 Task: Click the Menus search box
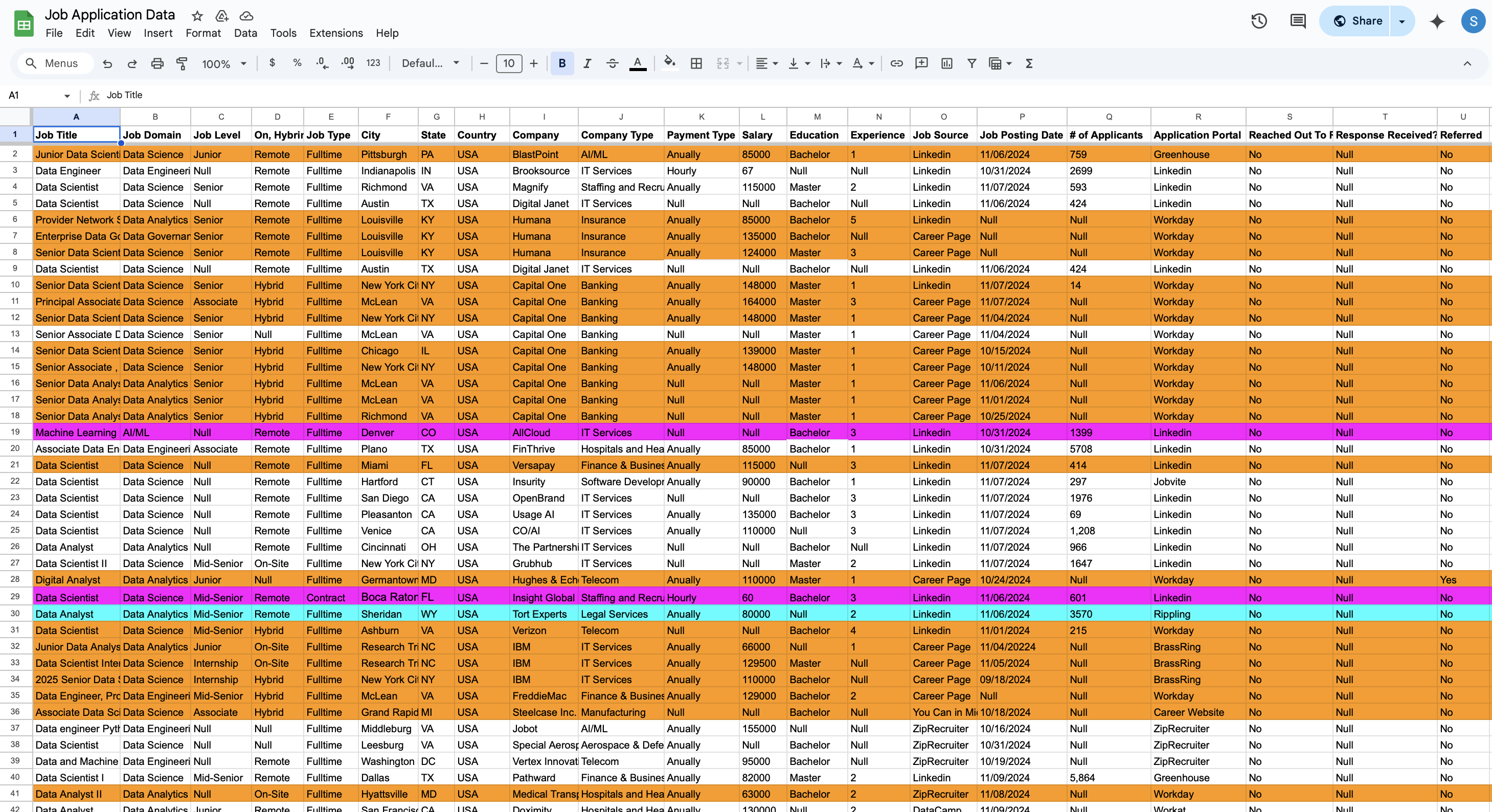click(55, 64)
